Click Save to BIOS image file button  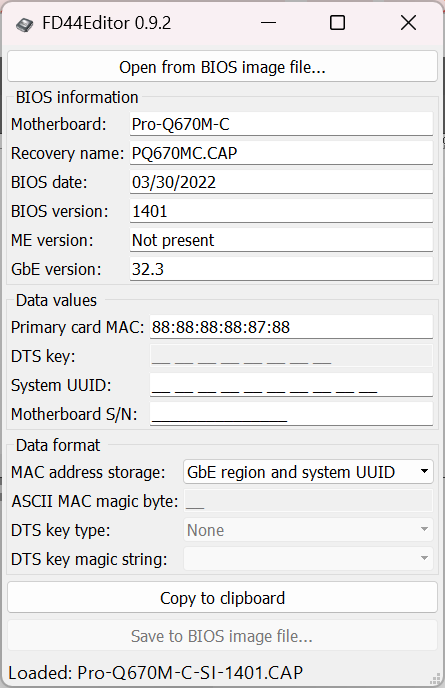tap(222, 635)
